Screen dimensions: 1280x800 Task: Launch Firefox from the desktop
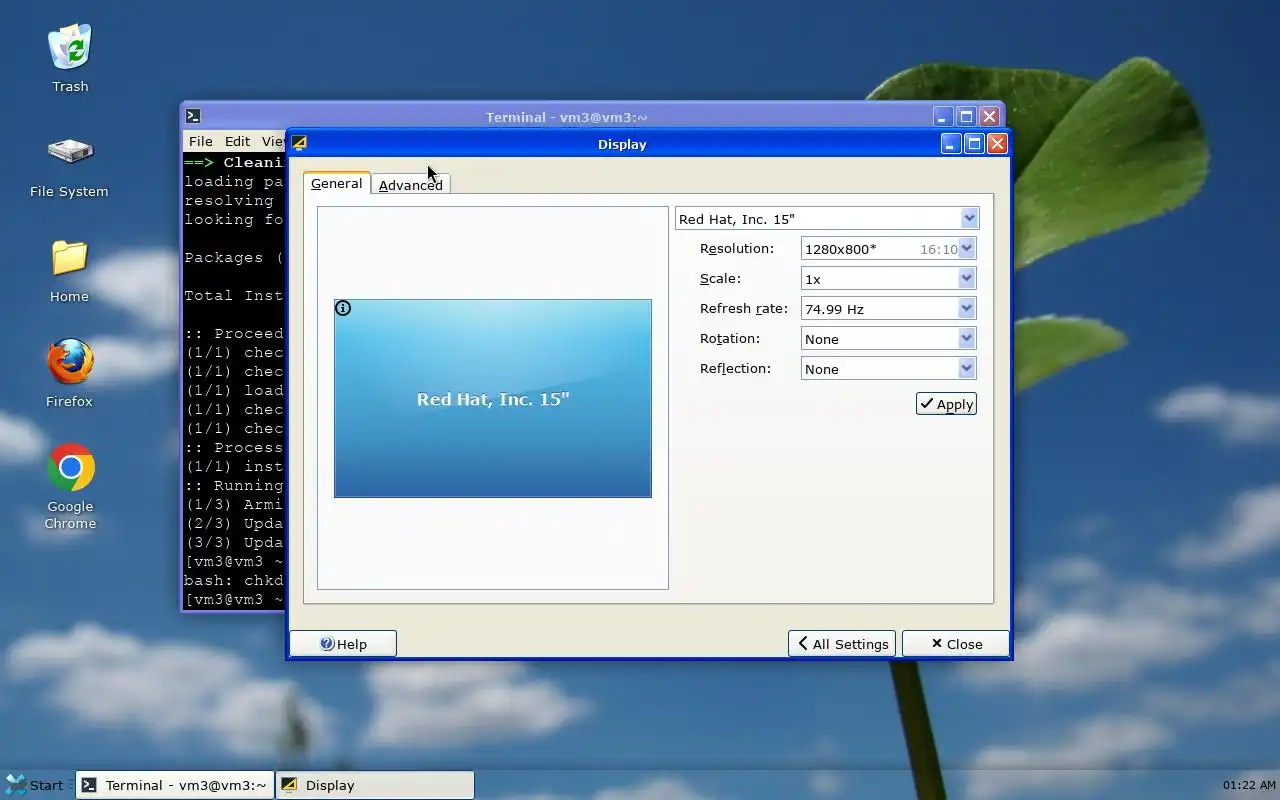(69, 373)
